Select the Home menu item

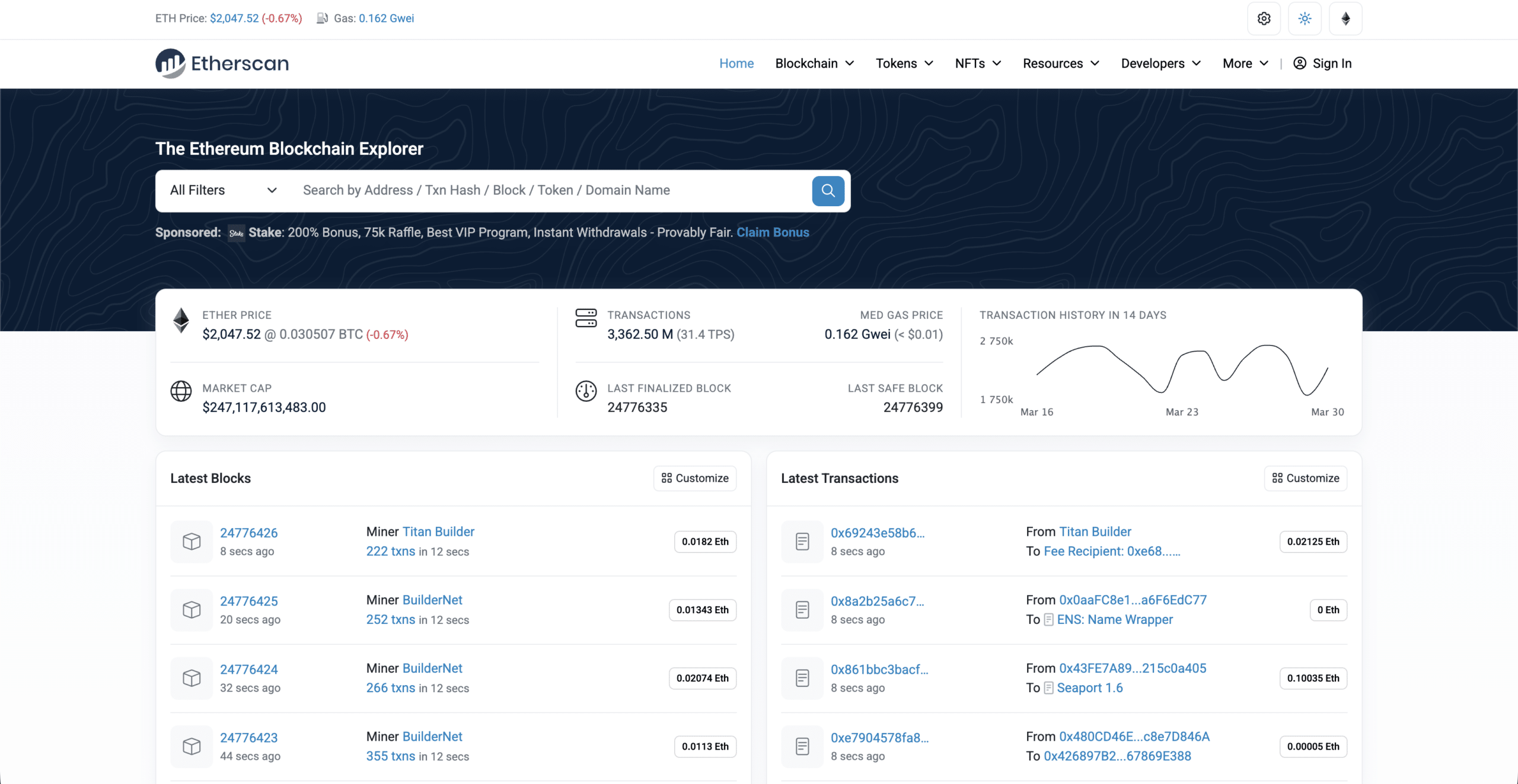click(x=736, y=63)
